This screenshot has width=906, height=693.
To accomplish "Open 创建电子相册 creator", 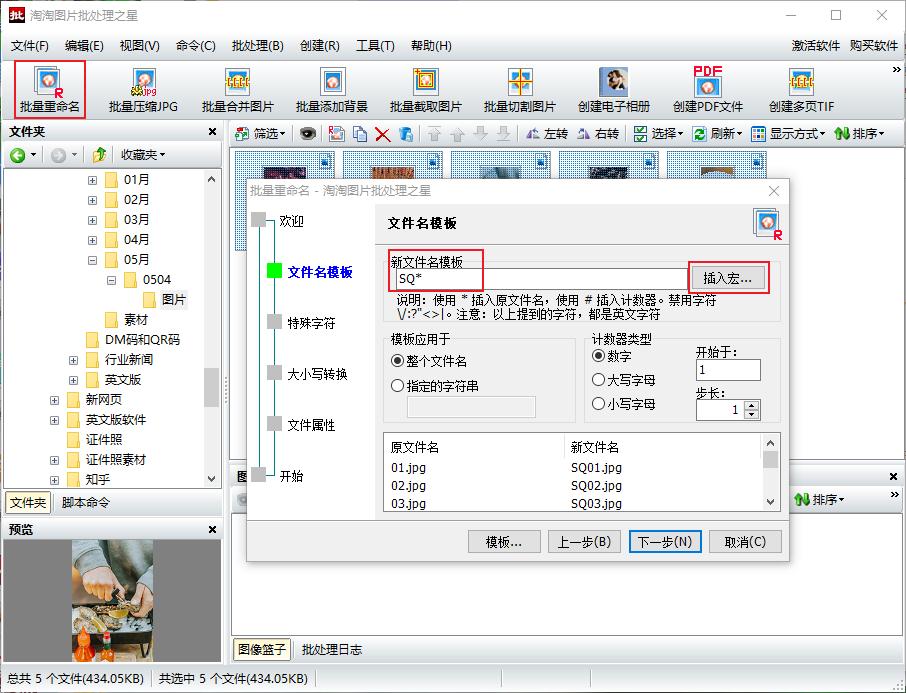I will point(613,88).
